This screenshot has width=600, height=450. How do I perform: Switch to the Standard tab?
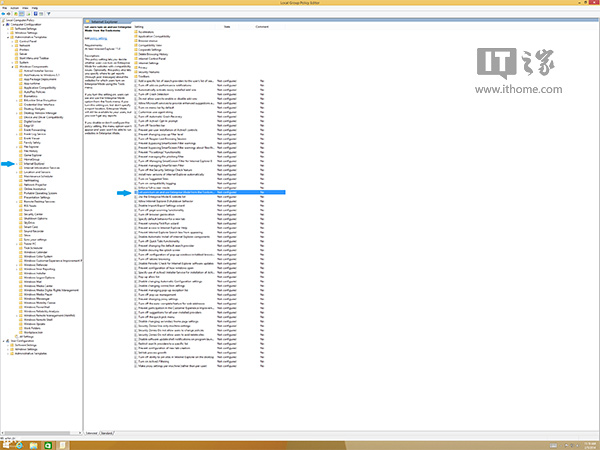click(106, 433)
